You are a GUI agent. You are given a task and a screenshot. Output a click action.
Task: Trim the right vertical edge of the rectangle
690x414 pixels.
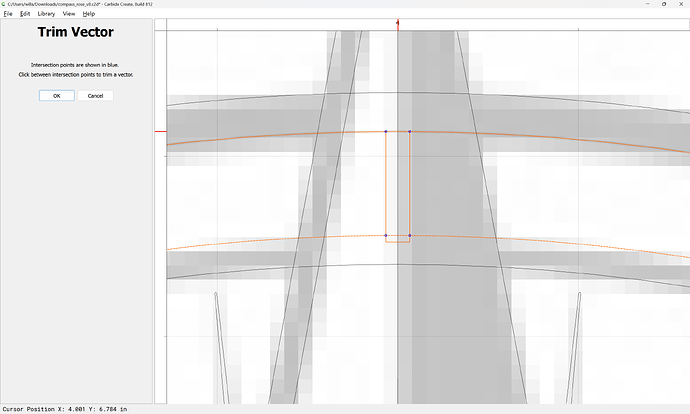410,185
